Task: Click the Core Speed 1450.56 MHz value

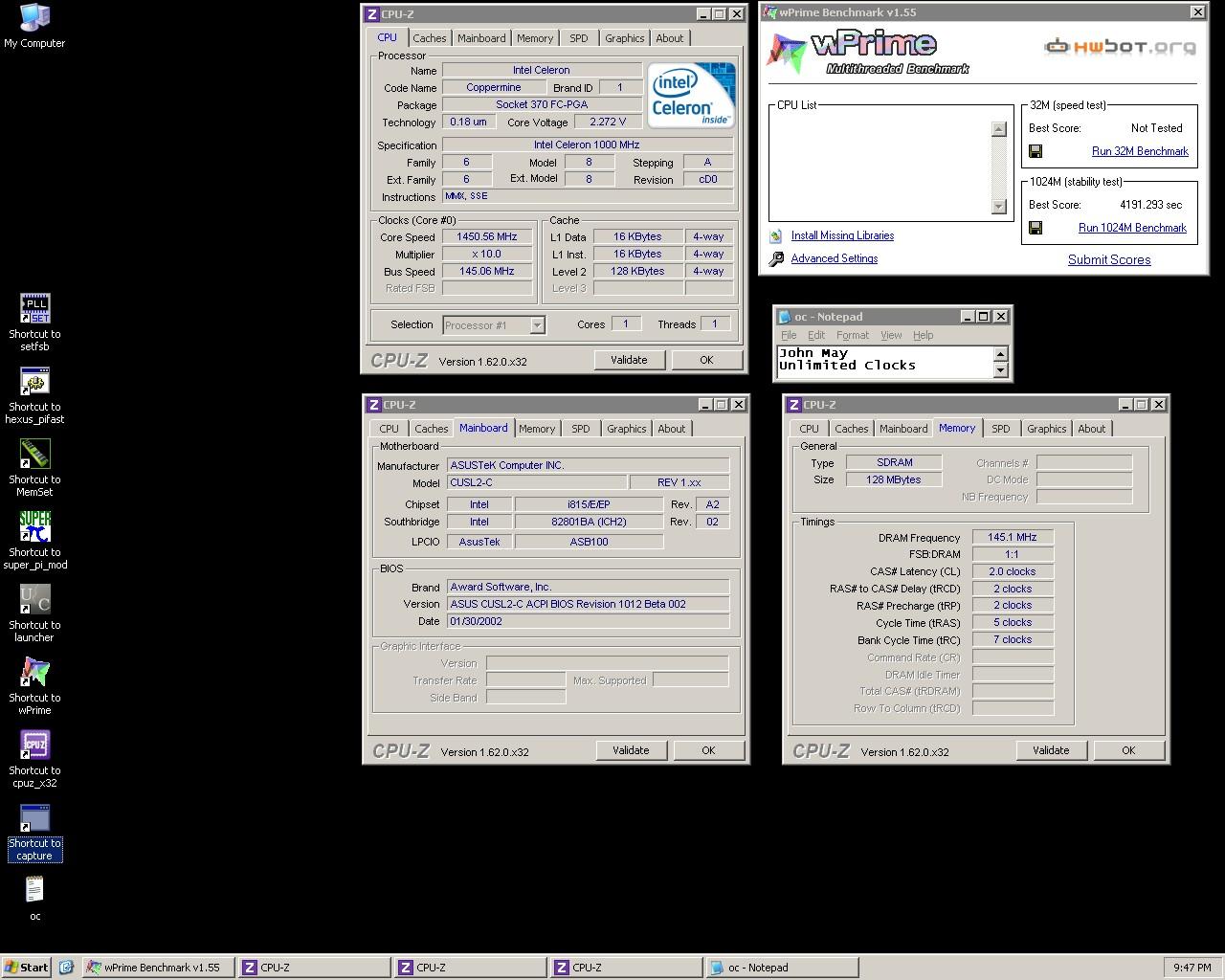Action: point(486,236)
